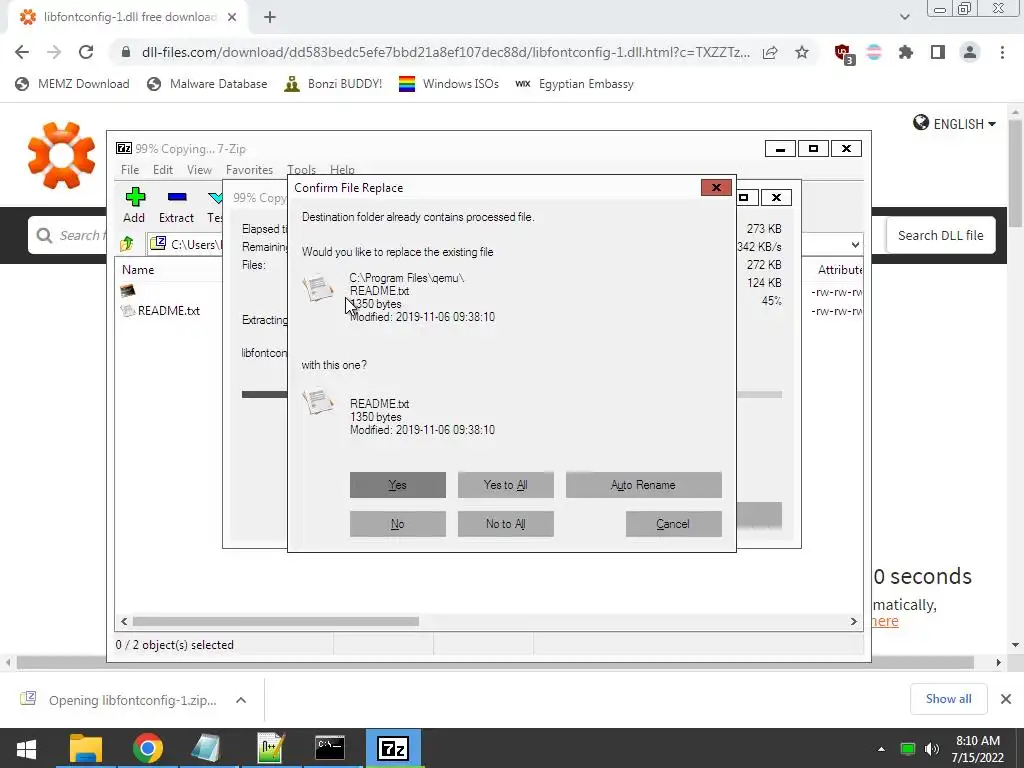Open the 7-Zip Edit menu
This screenshot has width=1024, height=768.
163,170
